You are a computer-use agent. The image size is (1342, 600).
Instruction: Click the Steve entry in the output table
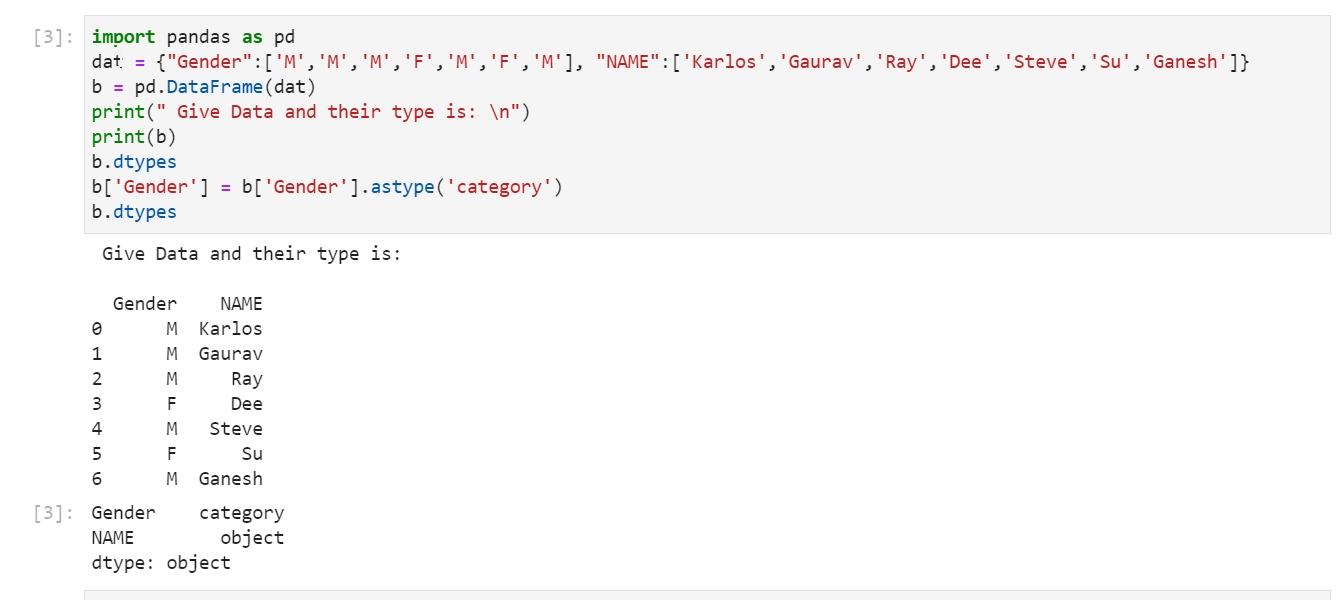[236, 429]
